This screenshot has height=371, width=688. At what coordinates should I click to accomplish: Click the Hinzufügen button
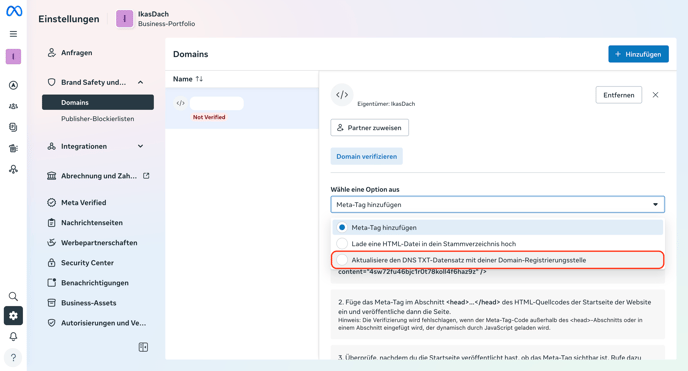(x=638, y=54)
